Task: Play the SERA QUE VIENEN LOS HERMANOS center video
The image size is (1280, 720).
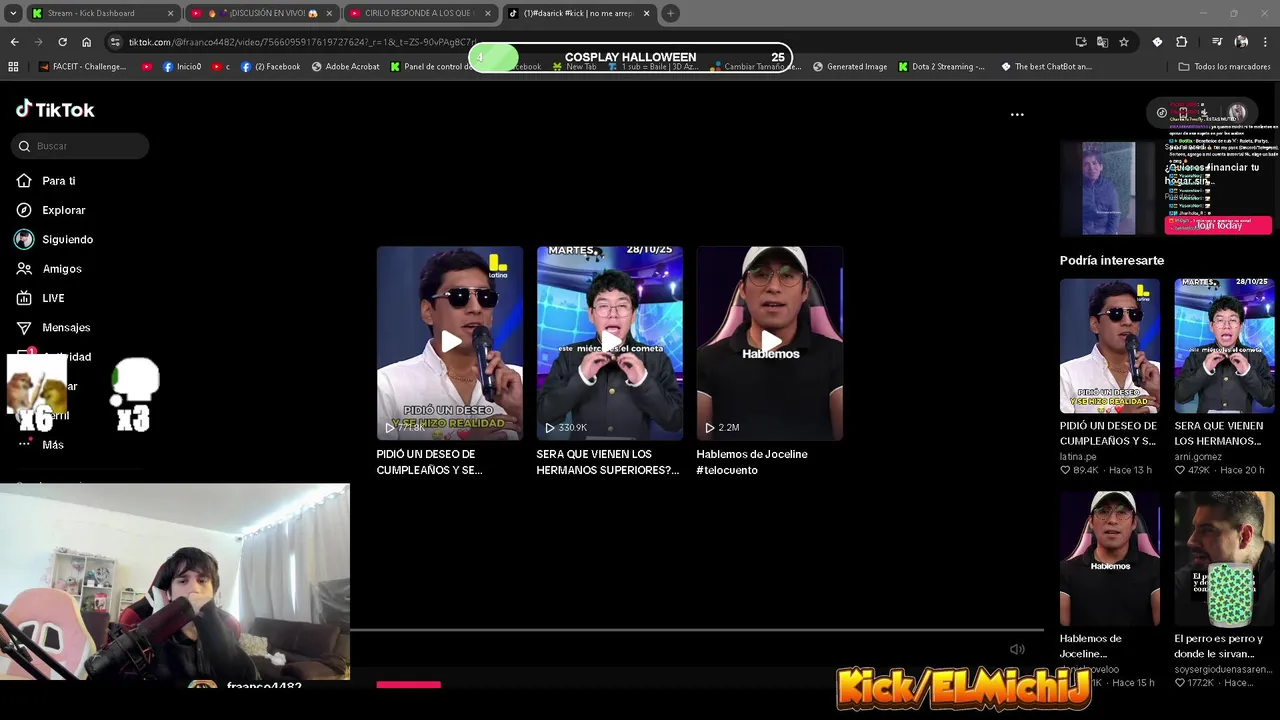Action: click(x=610, y=343)
